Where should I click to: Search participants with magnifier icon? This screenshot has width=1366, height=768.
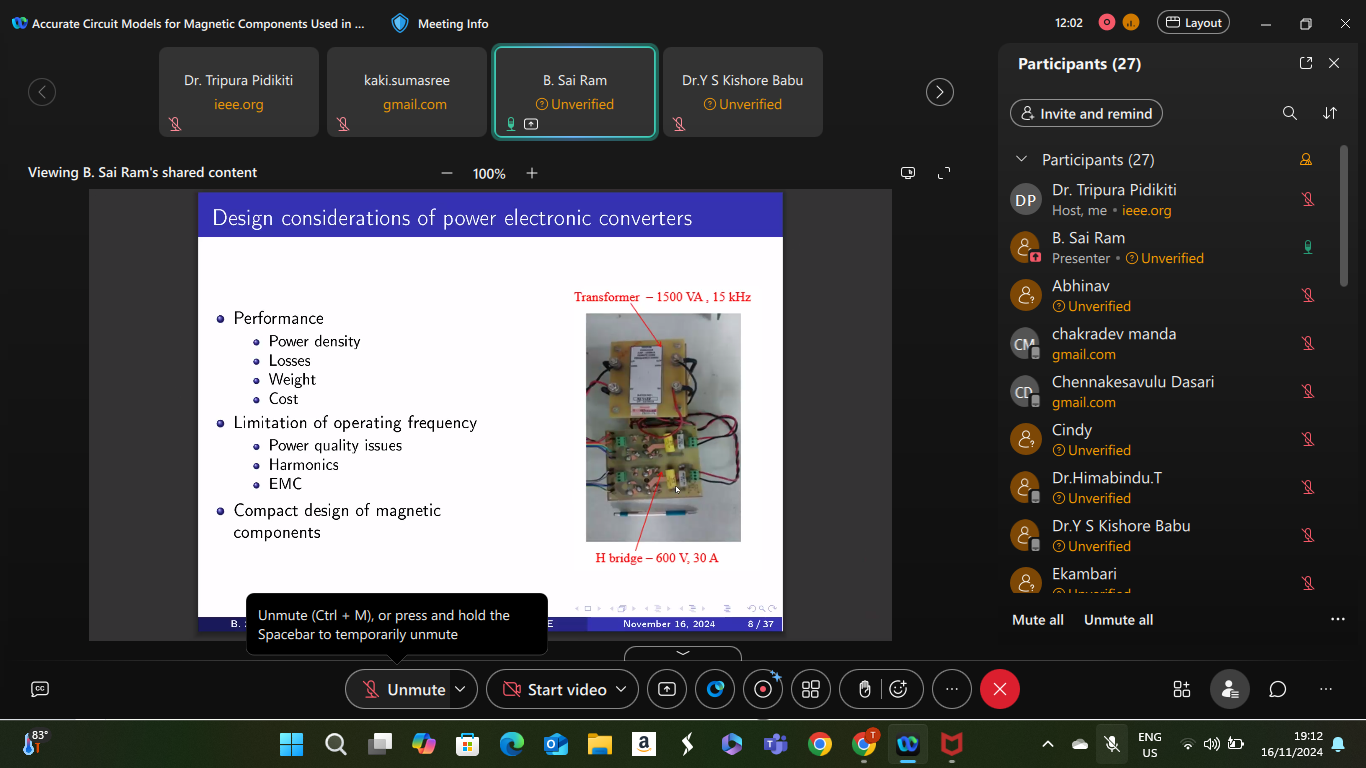[1290, 113]
